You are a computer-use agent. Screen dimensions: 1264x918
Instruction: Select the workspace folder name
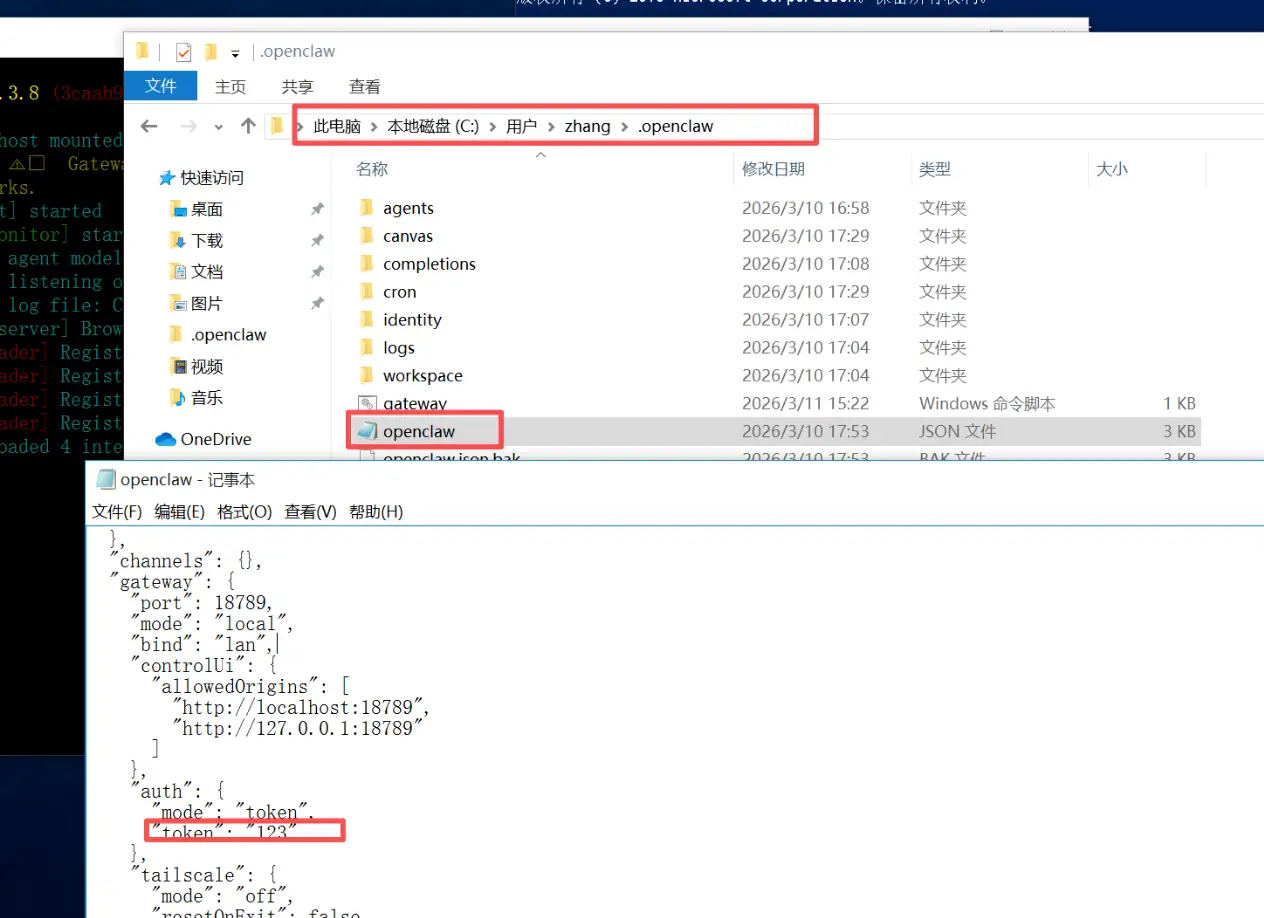[423, 376]
